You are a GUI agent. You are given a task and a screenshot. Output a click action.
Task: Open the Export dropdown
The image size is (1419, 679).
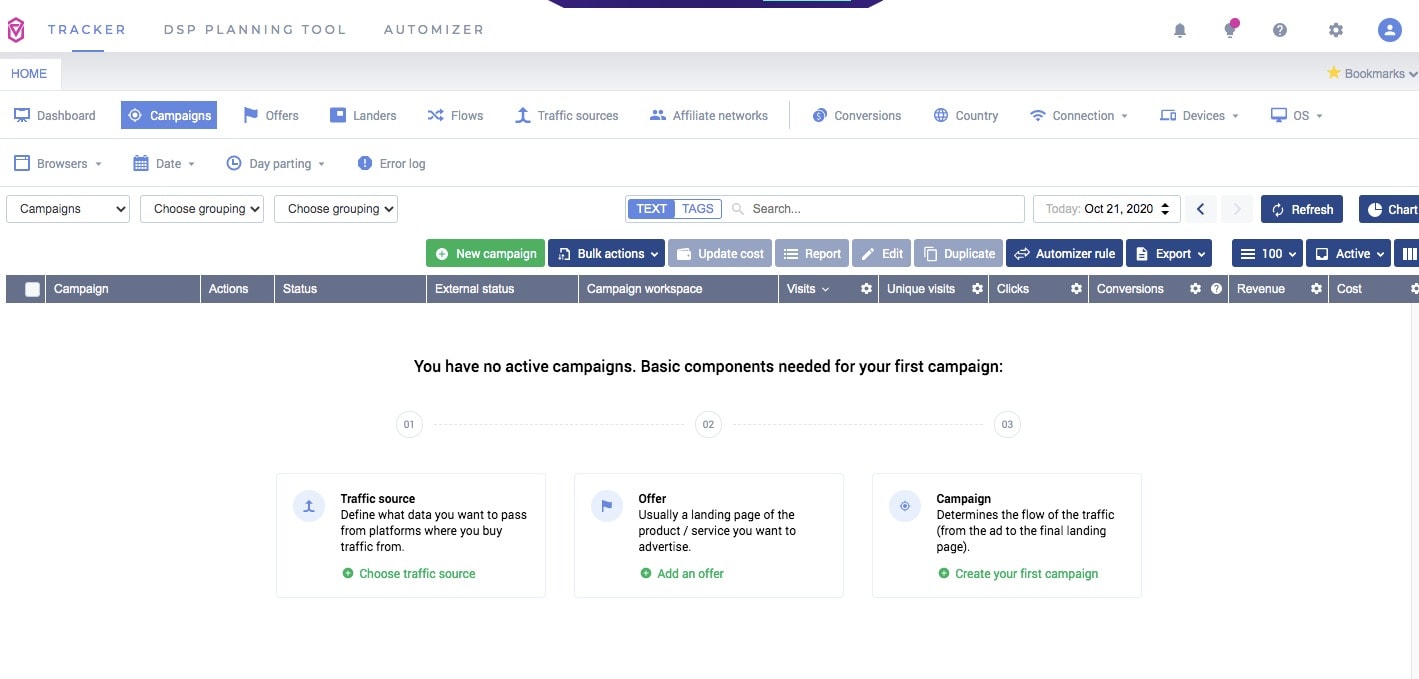(1169, 254)
